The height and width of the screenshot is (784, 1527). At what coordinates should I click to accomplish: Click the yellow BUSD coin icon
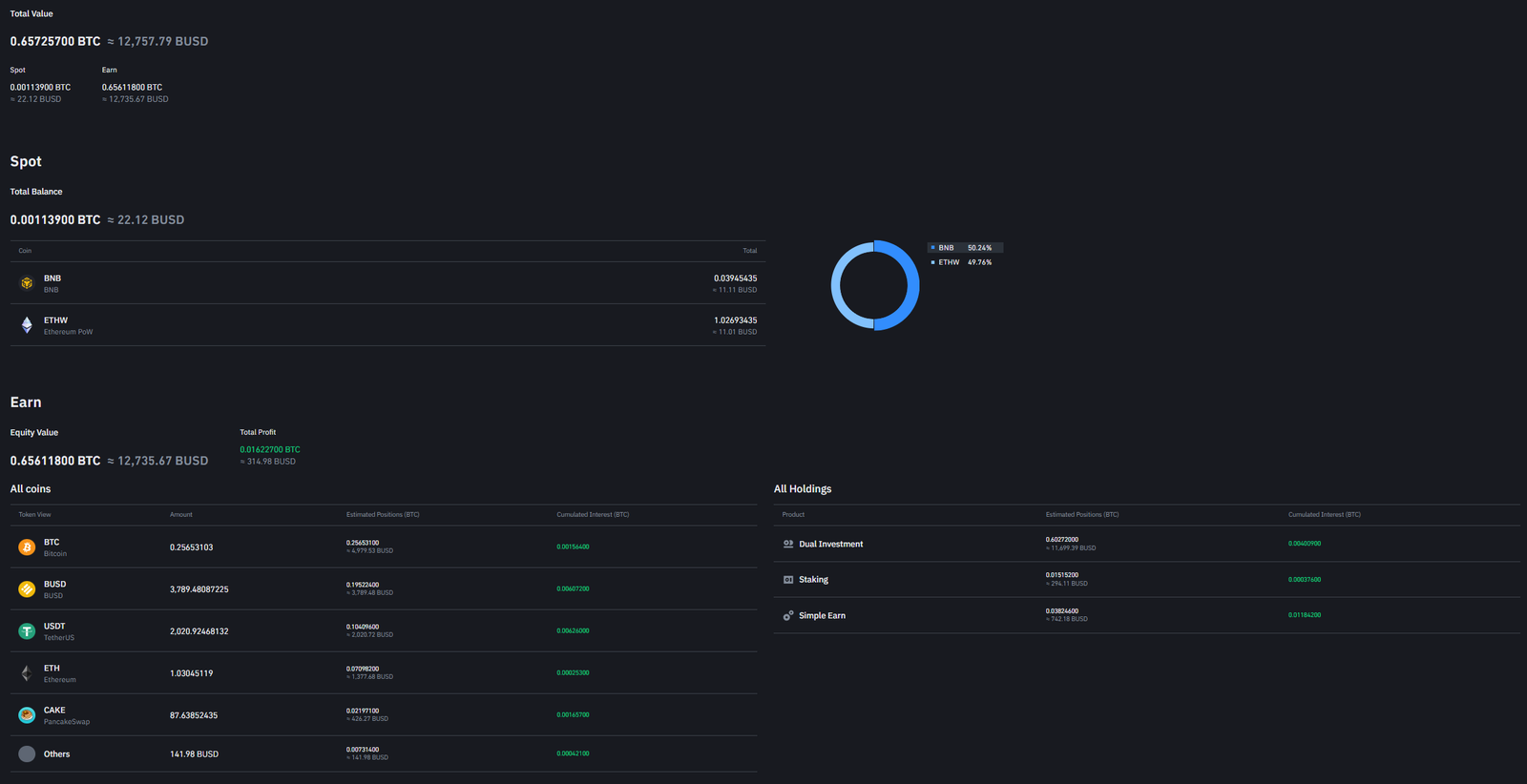click(x=27, y=589)
